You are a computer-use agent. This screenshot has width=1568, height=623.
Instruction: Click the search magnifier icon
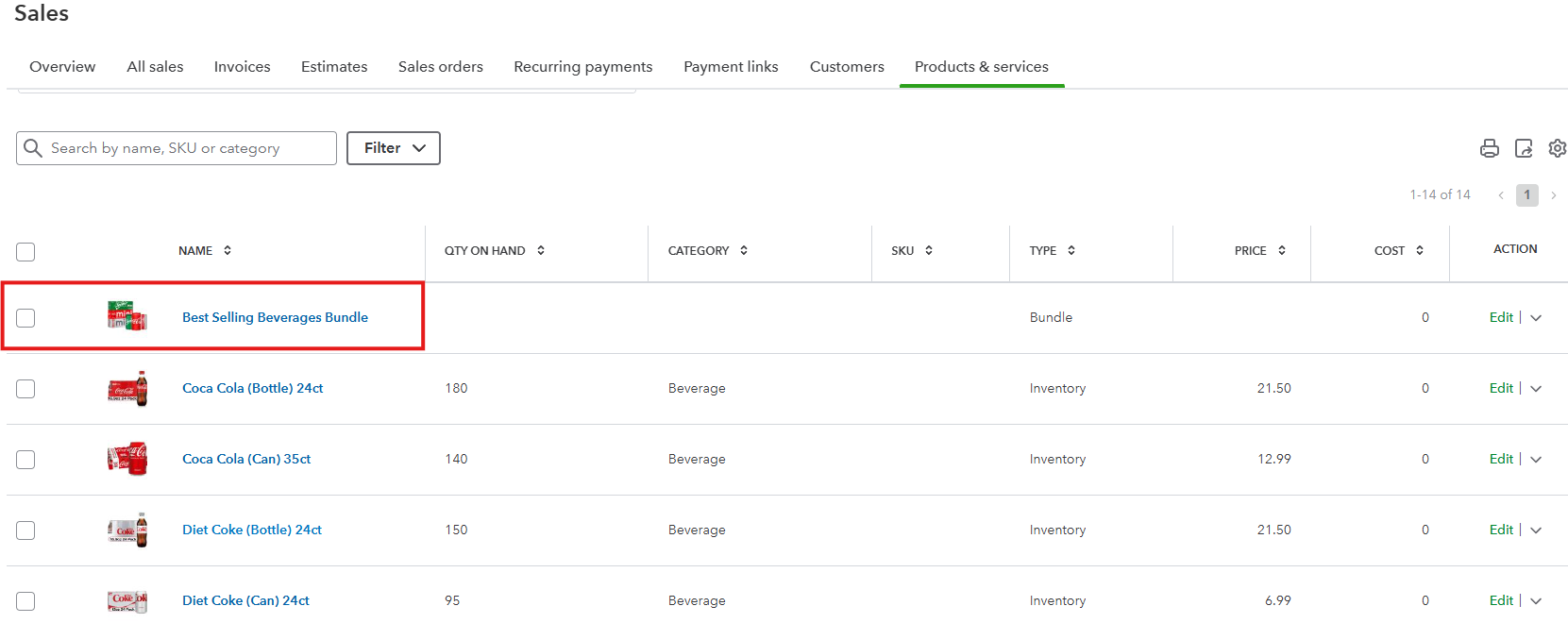pos(33,148)
